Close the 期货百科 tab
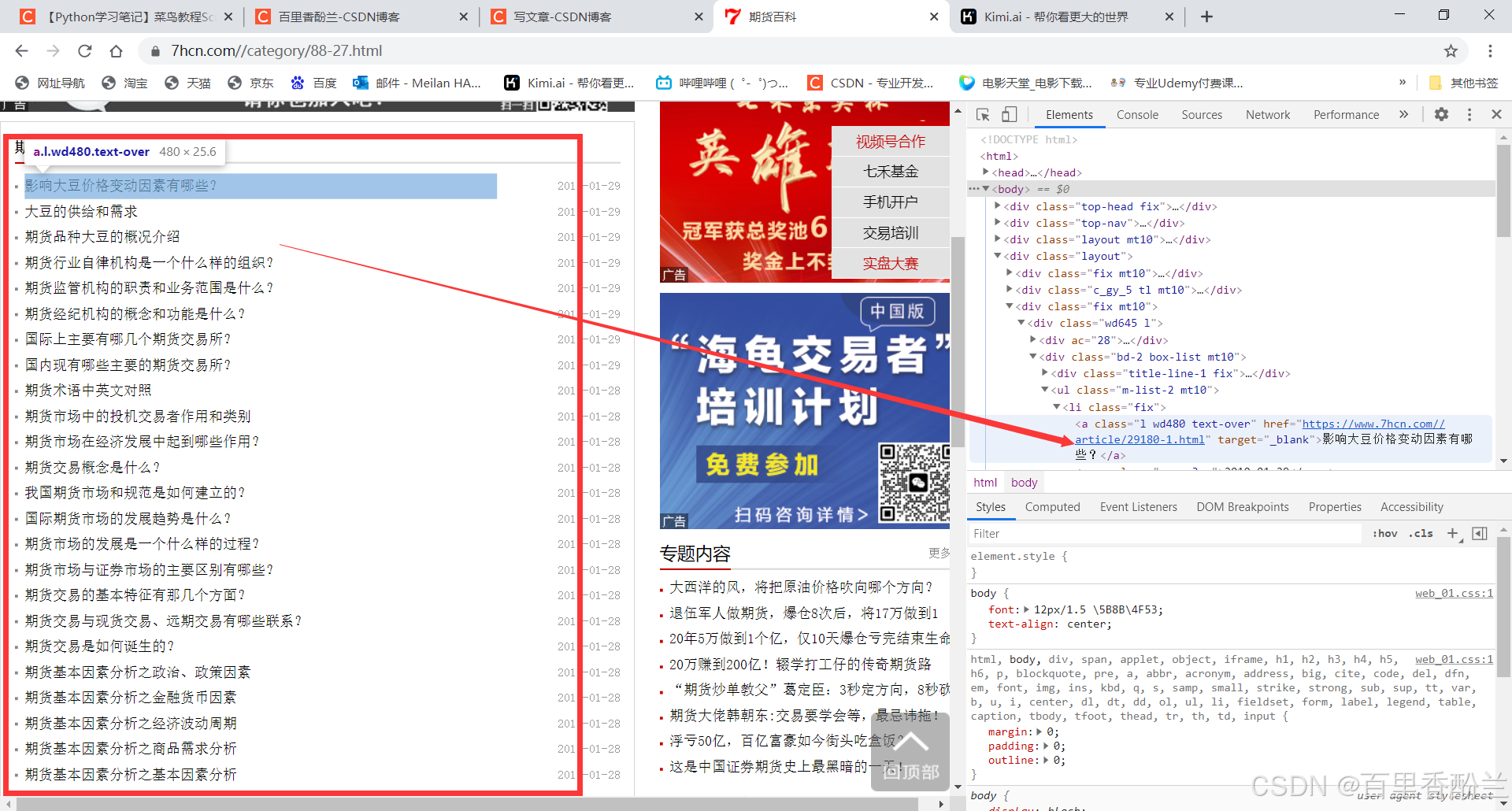 (x=934, y=17)
